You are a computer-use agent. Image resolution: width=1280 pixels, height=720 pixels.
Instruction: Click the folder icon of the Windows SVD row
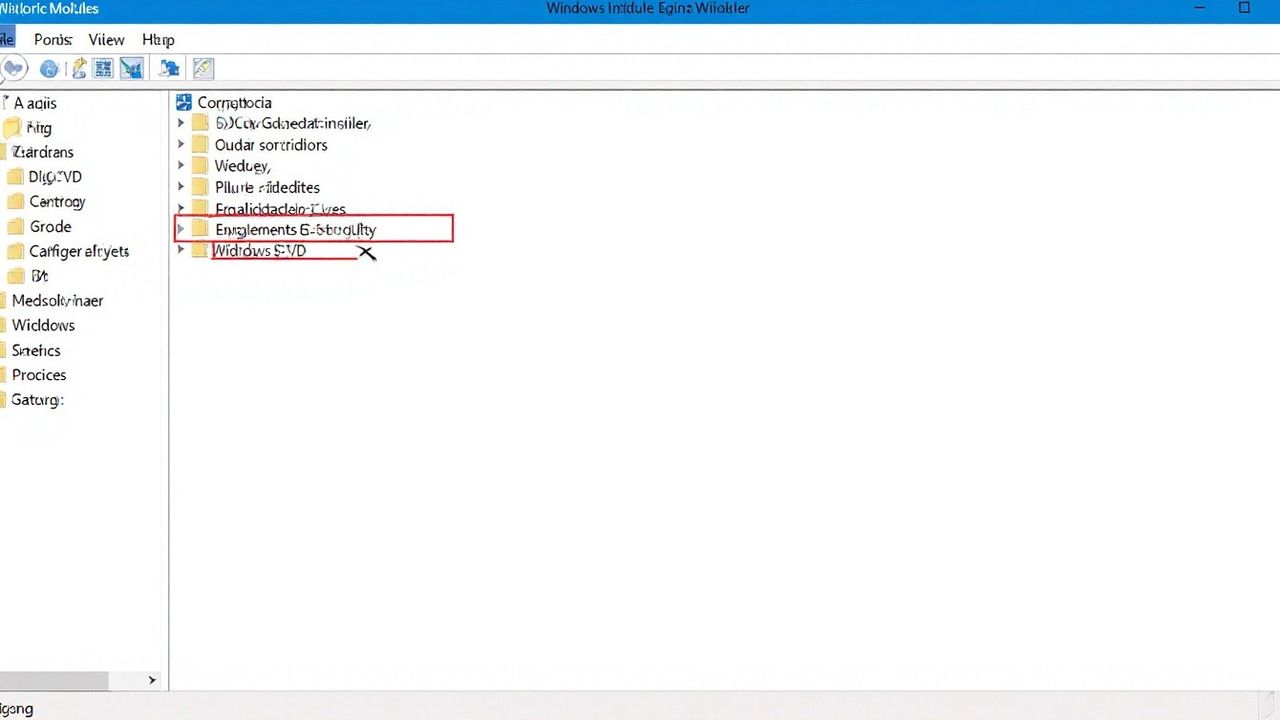(199, 250)
